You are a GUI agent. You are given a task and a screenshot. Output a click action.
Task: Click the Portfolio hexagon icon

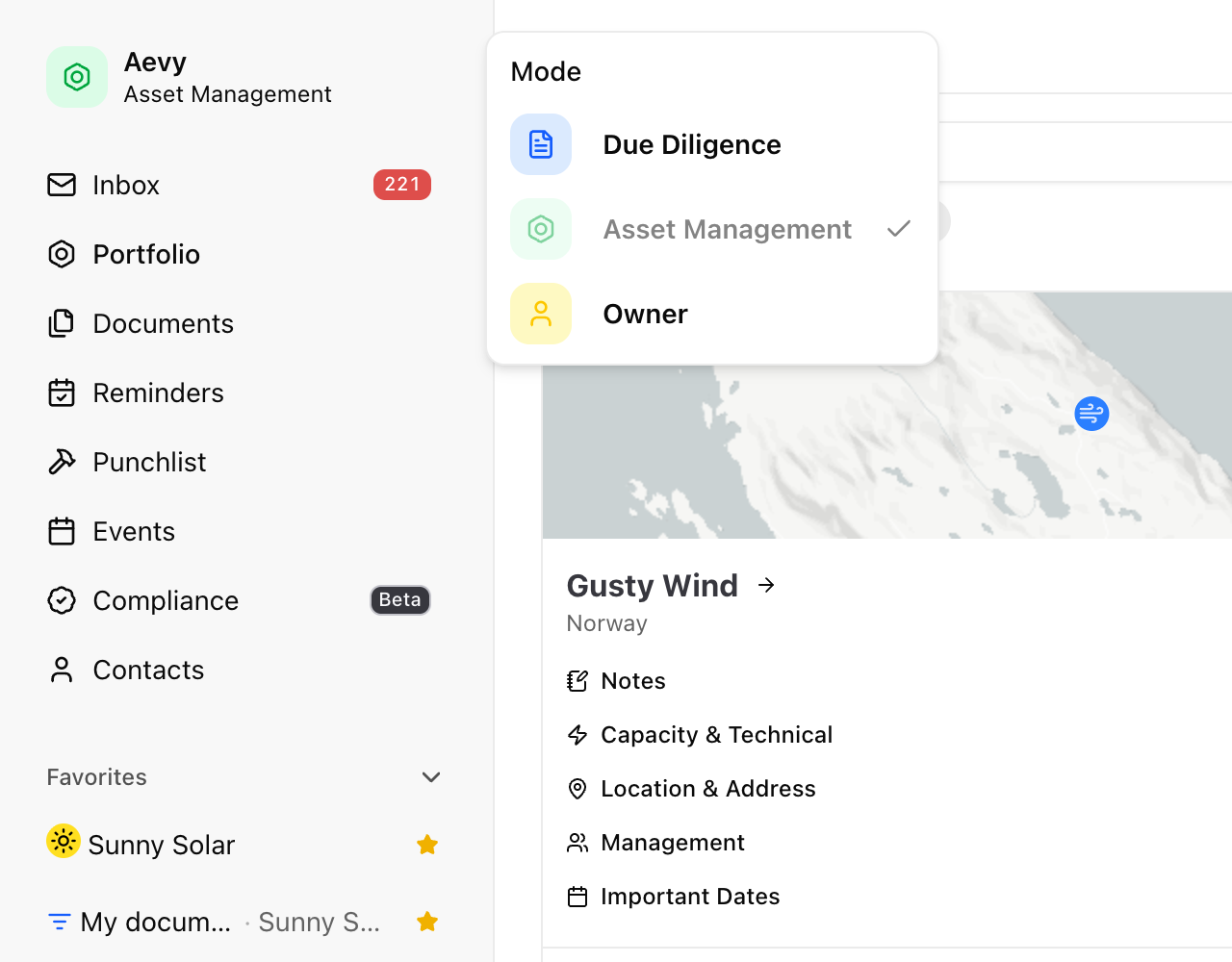62,254
